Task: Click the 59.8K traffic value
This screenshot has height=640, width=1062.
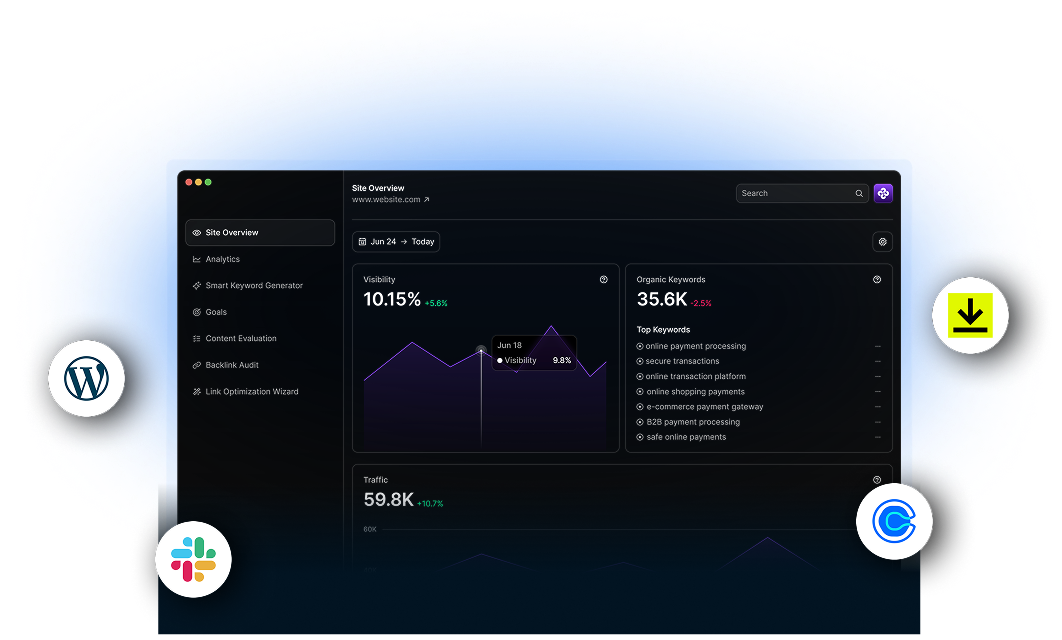Action: click(388, 499)
